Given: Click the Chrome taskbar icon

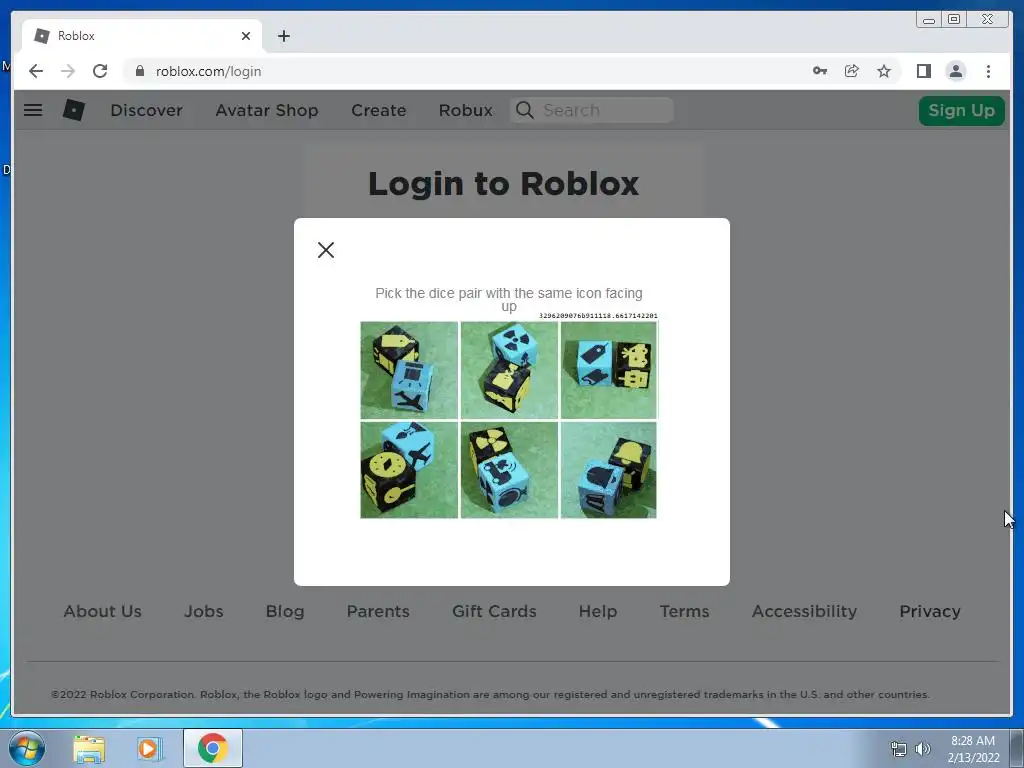Looking at the screenshot, I should click(x=213, y=748).
